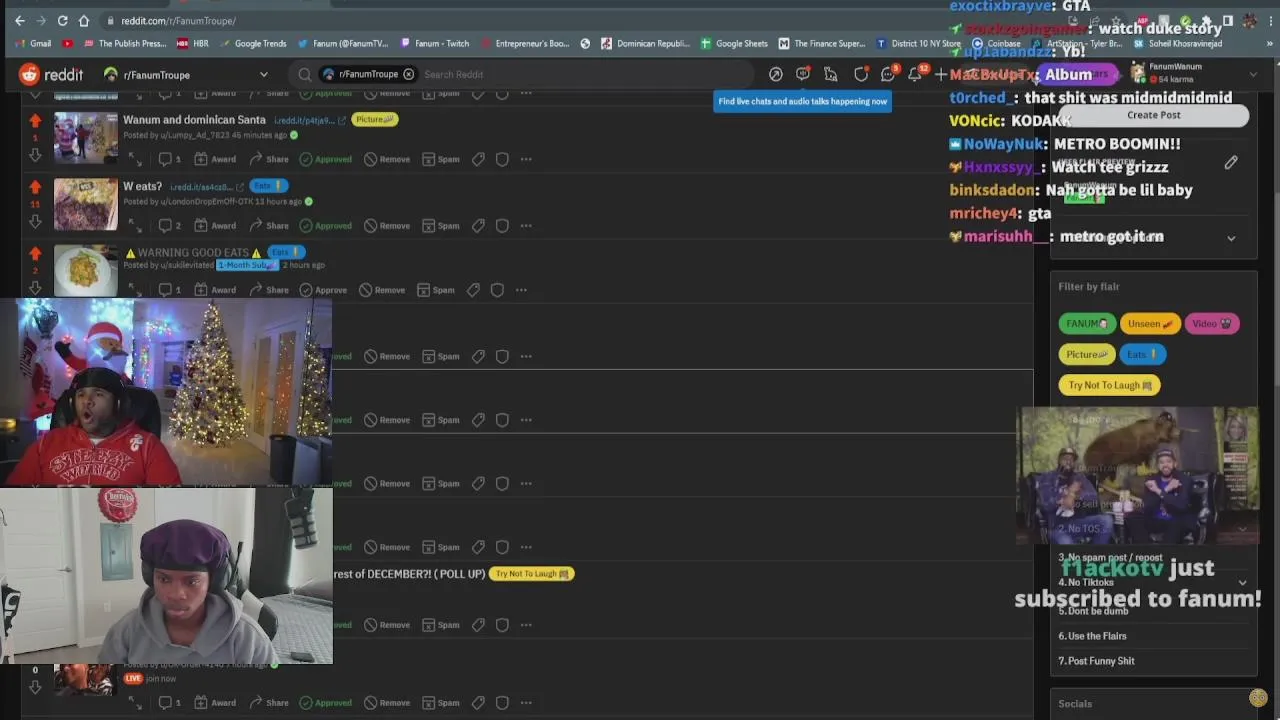The height and width of the screenshot is (720, 1280).
Task: Upvote the Wanum and dominican Santa post
Action: 35,121
